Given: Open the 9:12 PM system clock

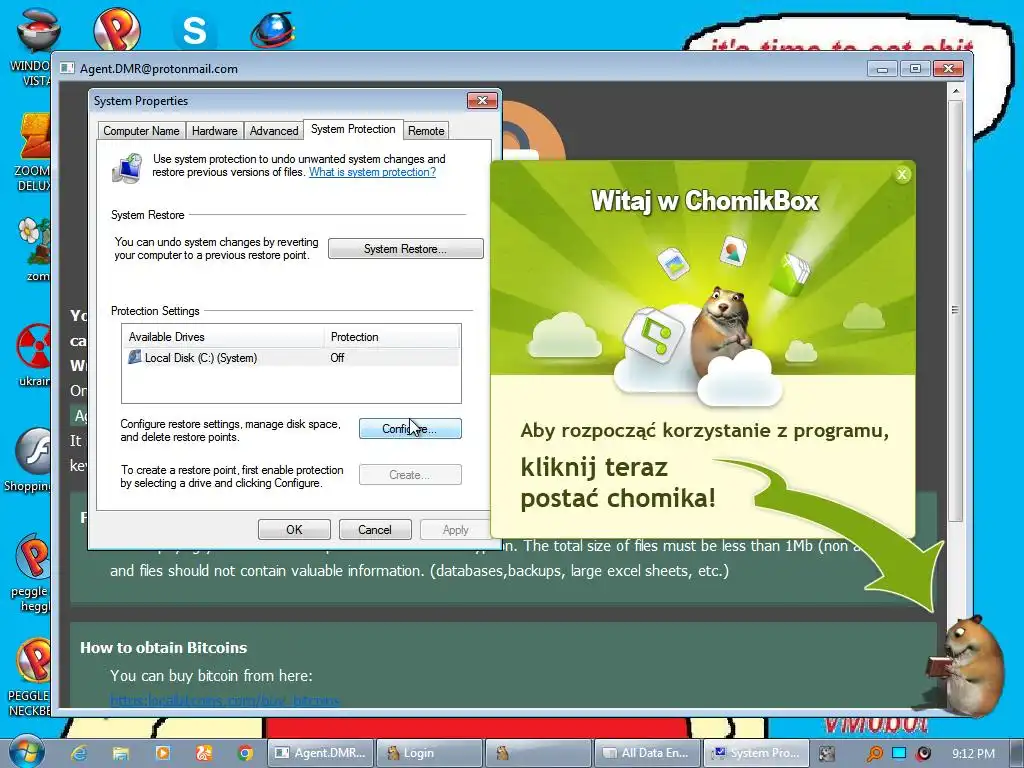Looking at the screenshot, I should pyautogui.click(x=973, y=754).
